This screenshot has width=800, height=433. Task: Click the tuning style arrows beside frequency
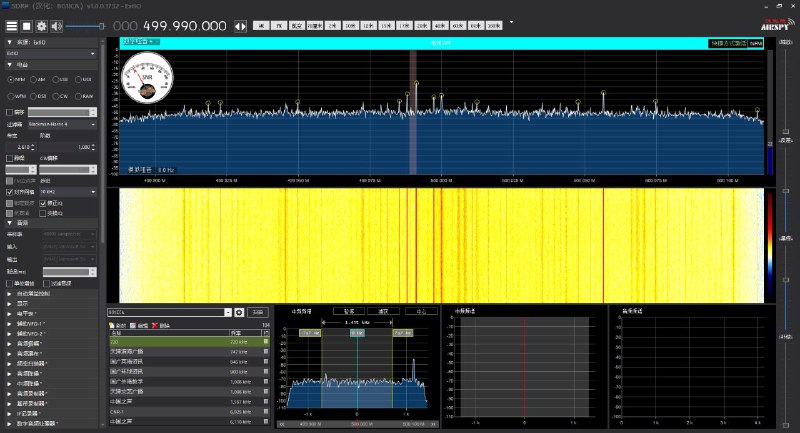tap(240, 26)
